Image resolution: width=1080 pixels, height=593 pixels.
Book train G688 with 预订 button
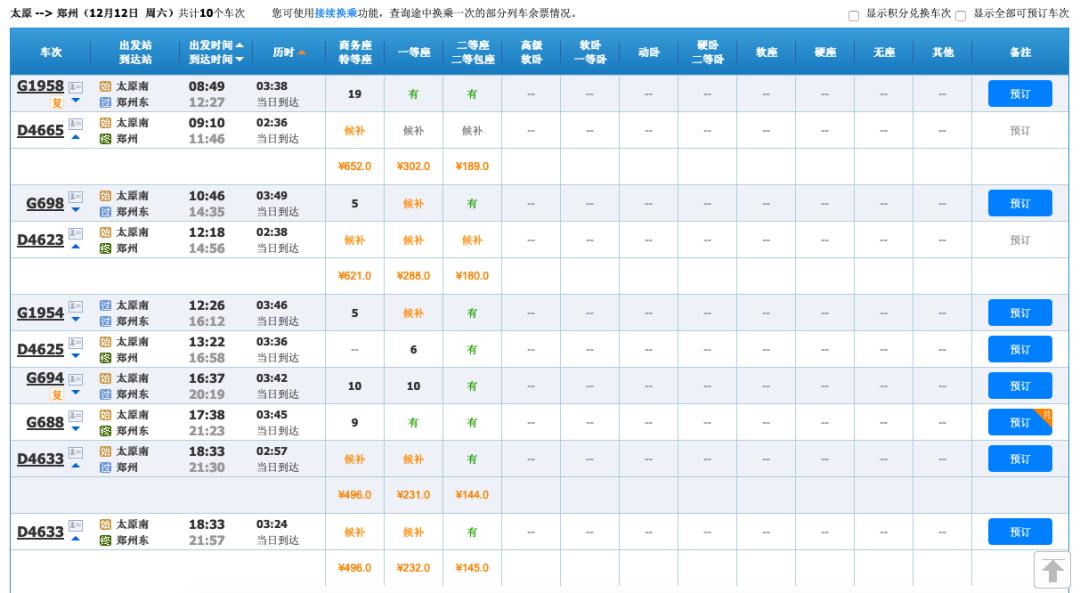[x=1020, y=422]
